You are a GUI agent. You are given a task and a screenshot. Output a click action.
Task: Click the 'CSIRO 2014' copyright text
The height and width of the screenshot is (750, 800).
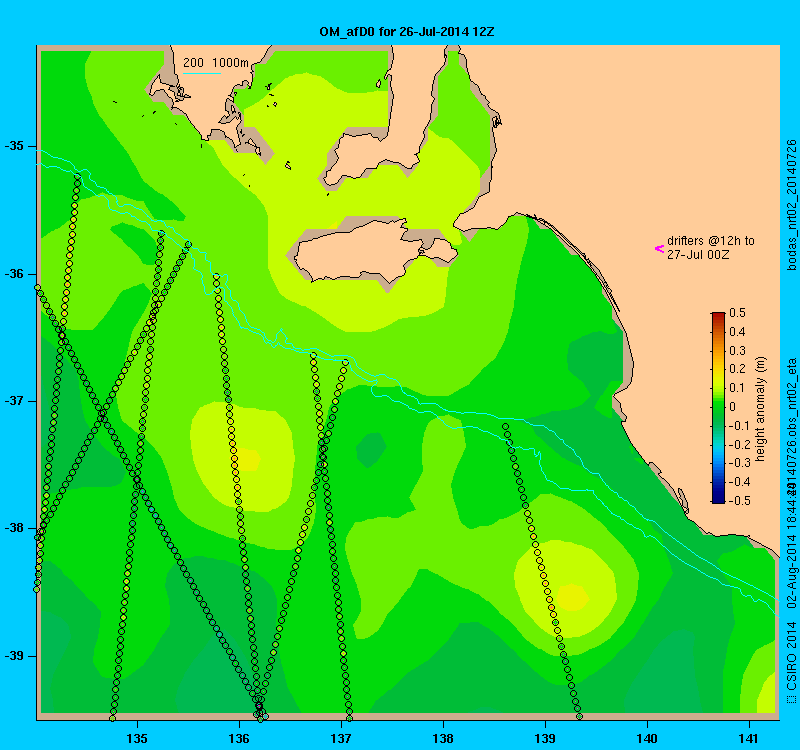tap(791, 656)
